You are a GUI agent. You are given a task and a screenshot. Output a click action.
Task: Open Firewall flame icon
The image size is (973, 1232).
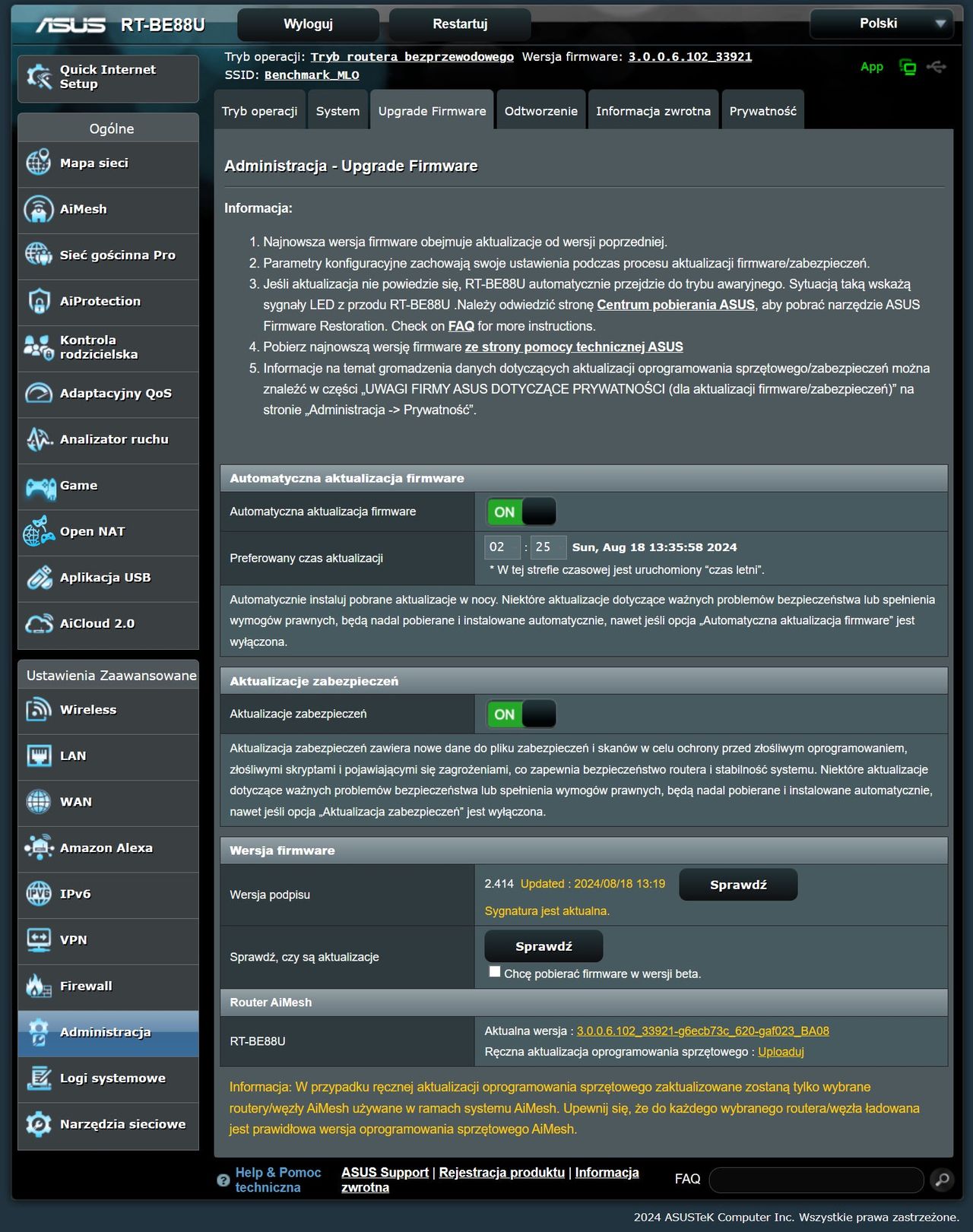39,986
